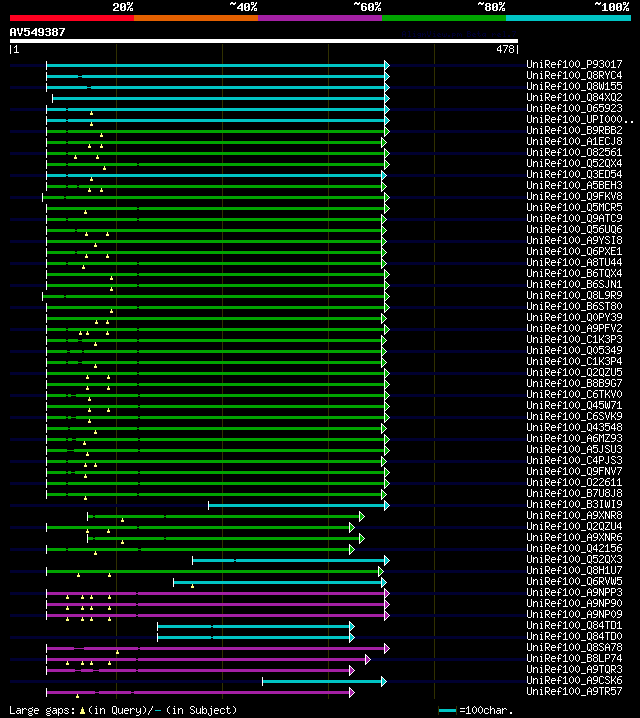Click the purple alignment bar for UniRef100_Q8SA78
The image size is (640, 718).
(x=217, y=648)
